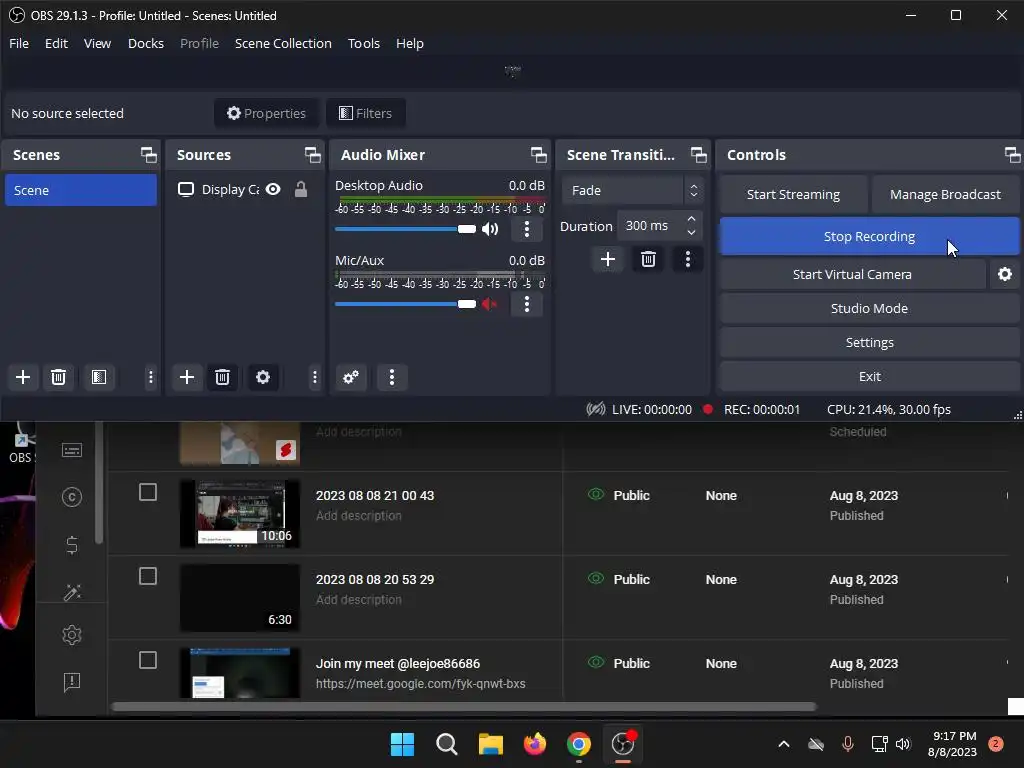Enable Studio Mode
Image resolution: width=1024 pixels, height=768 pixels.
pos(869,308)
